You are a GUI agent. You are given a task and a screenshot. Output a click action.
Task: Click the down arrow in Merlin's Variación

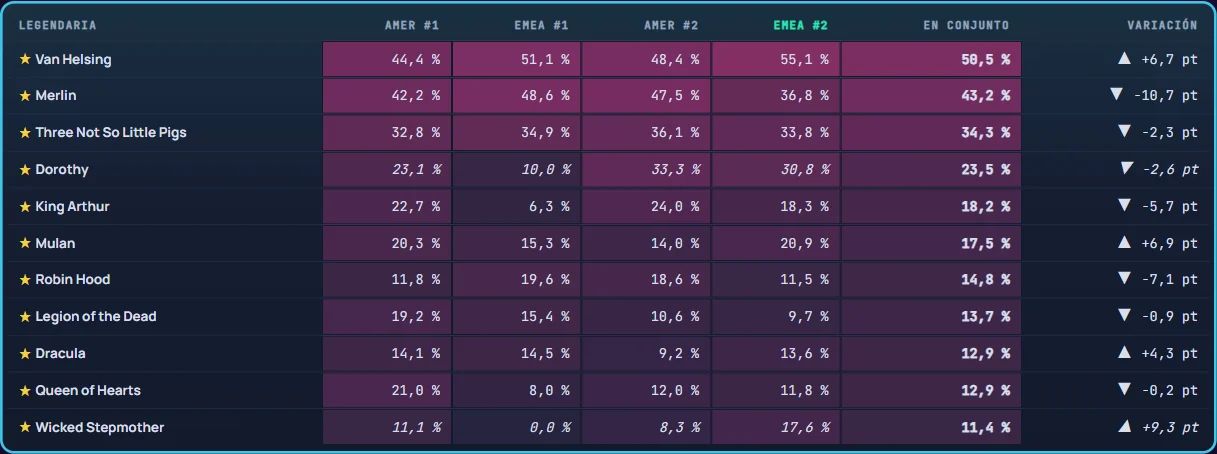(1117, 95)
